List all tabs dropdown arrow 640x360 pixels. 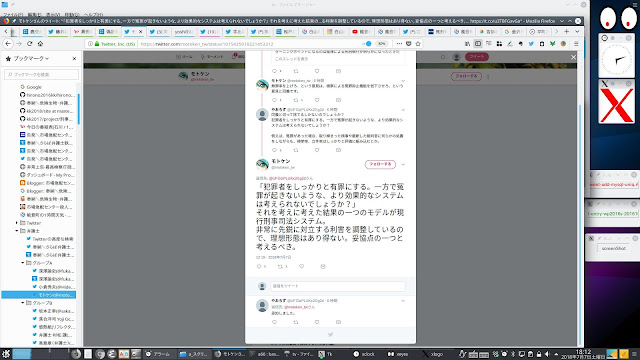pyautogui.click(x=577, y=31)
